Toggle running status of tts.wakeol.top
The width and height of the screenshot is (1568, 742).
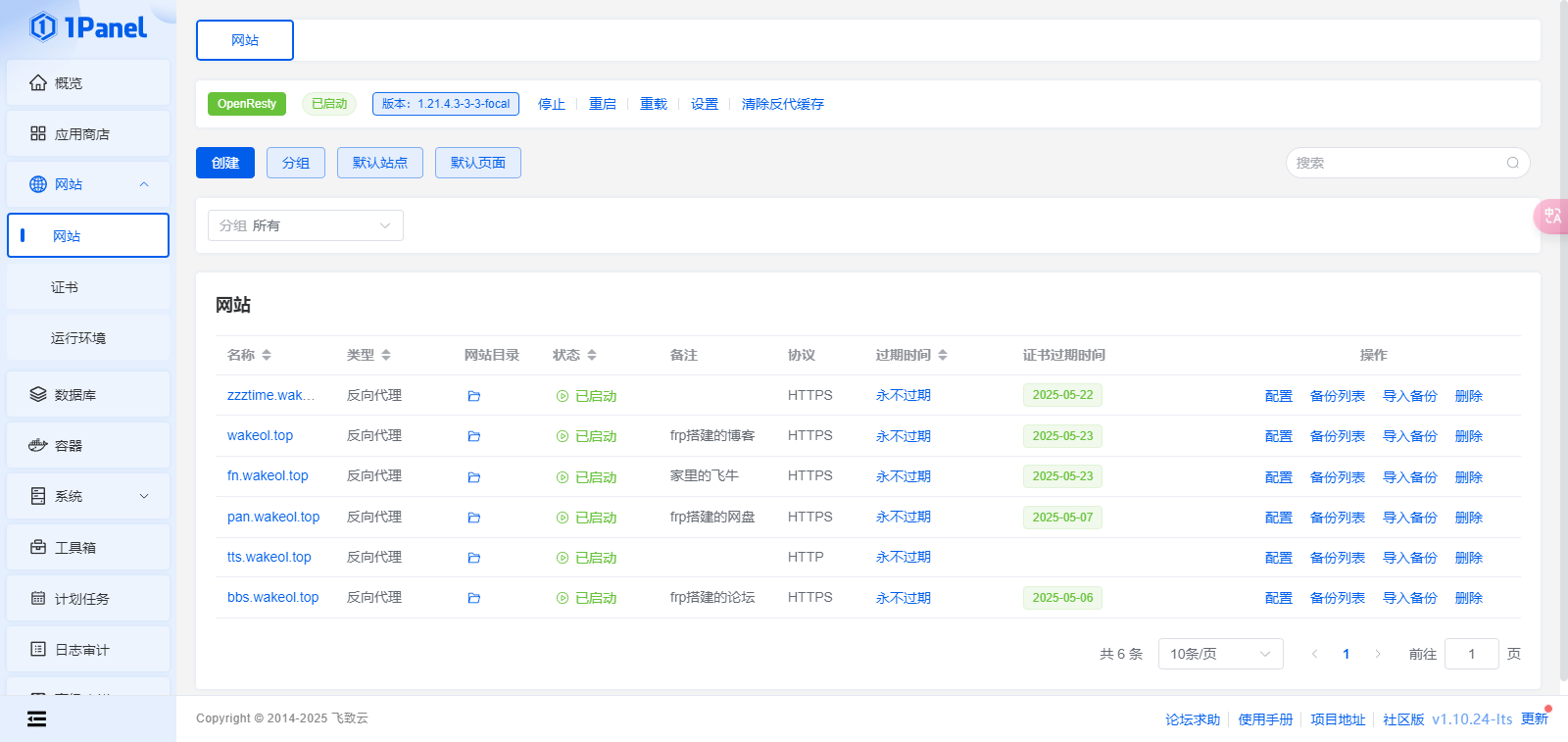[586, 558]
